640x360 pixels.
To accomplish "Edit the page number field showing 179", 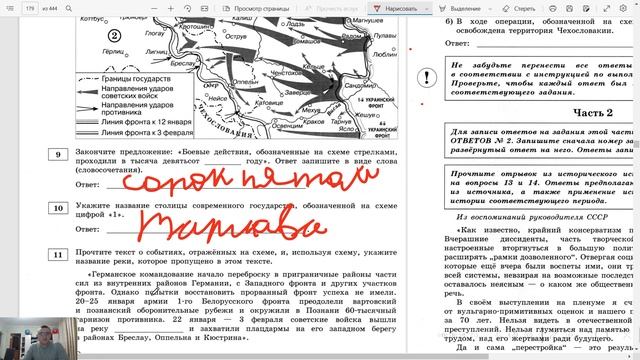I will (30, 8).
